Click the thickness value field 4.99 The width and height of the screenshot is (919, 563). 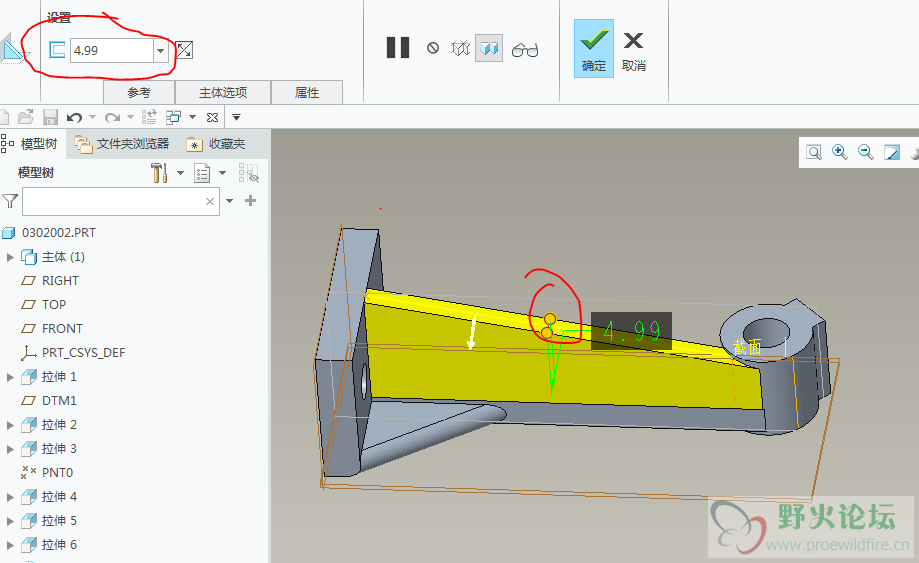point(112,50)
